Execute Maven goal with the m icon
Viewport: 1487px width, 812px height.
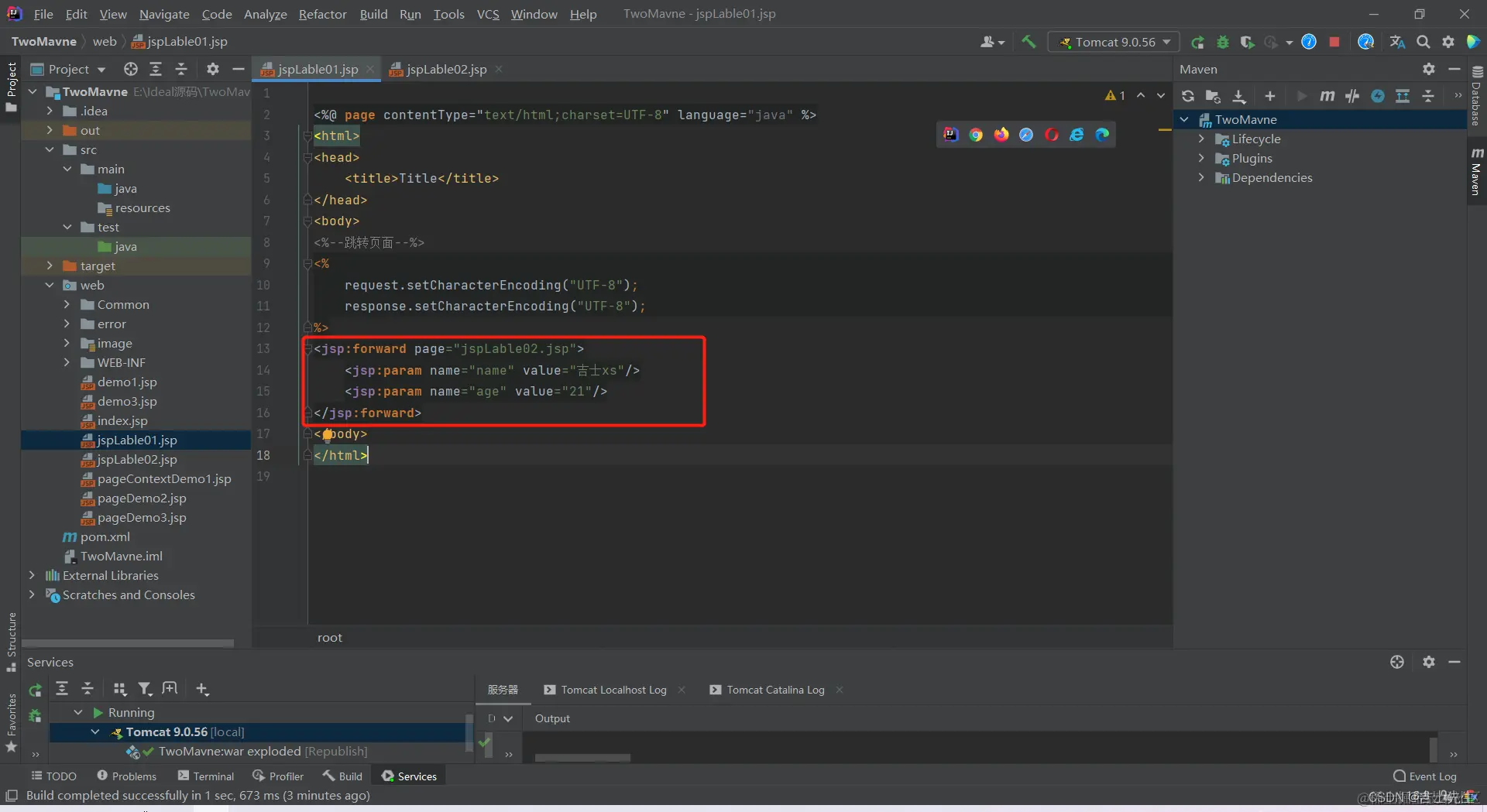[1327, 96]
